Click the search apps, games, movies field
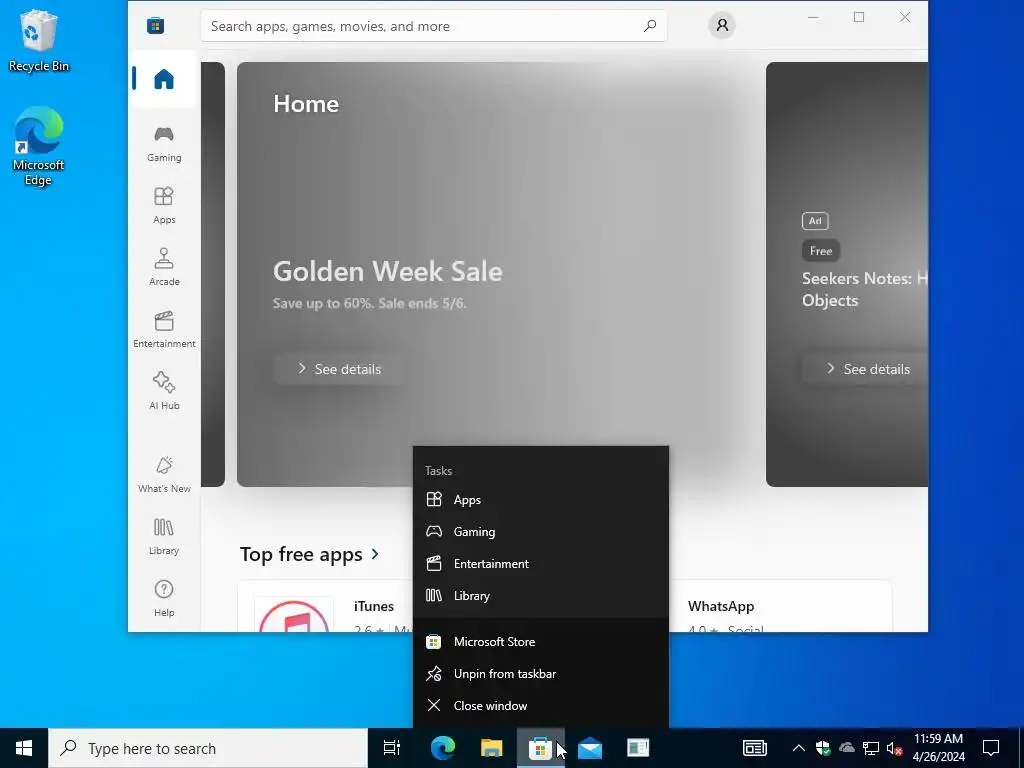1024x768 pixels. [434, 26]
